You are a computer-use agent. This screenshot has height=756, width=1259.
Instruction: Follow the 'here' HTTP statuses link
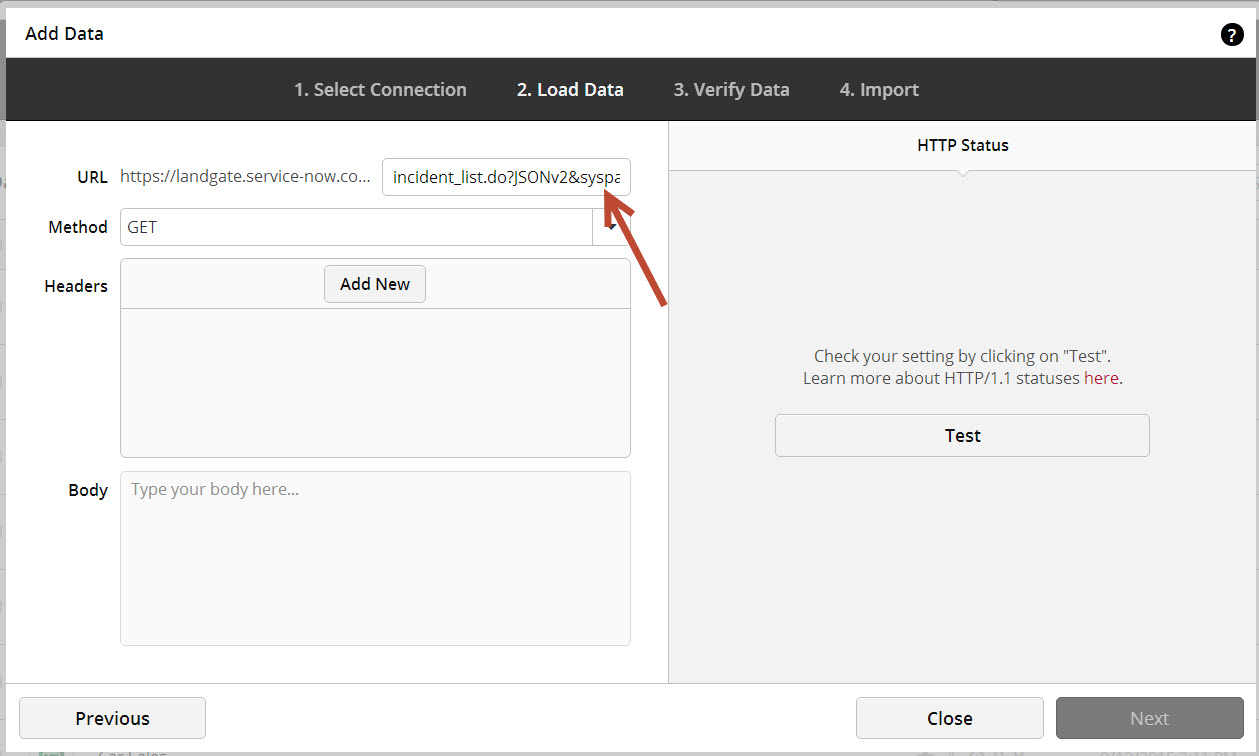(x=1101, y=378)
